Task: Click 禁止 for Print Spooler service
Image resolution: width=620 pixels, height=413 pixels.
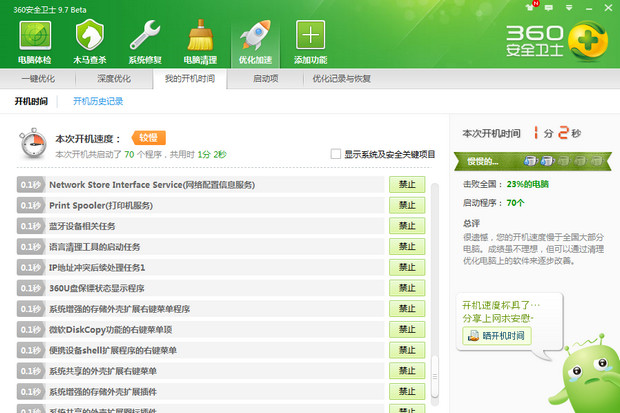Action: [406, 205]
